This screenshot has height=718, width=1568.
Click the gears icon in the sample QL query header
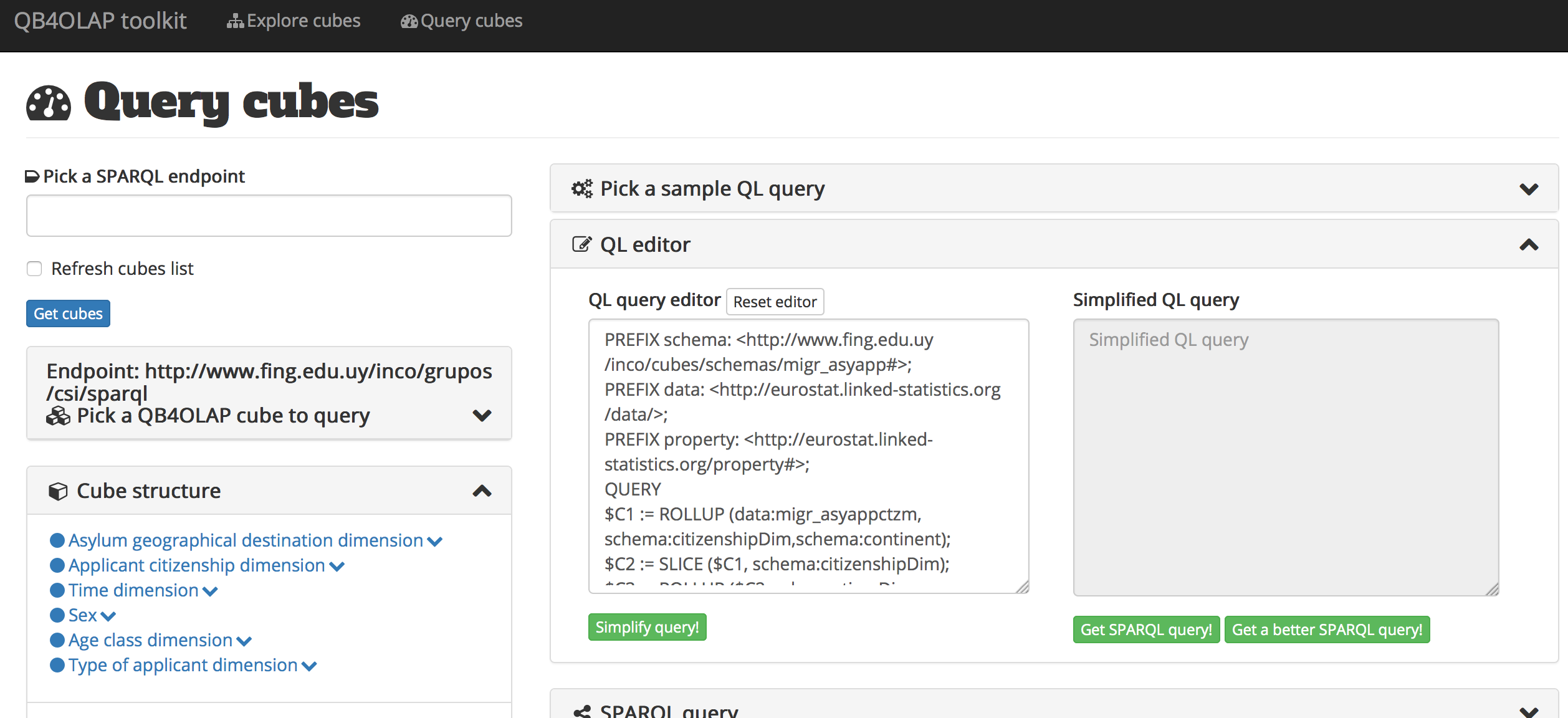pyautogui.click(x=582, y=188)
